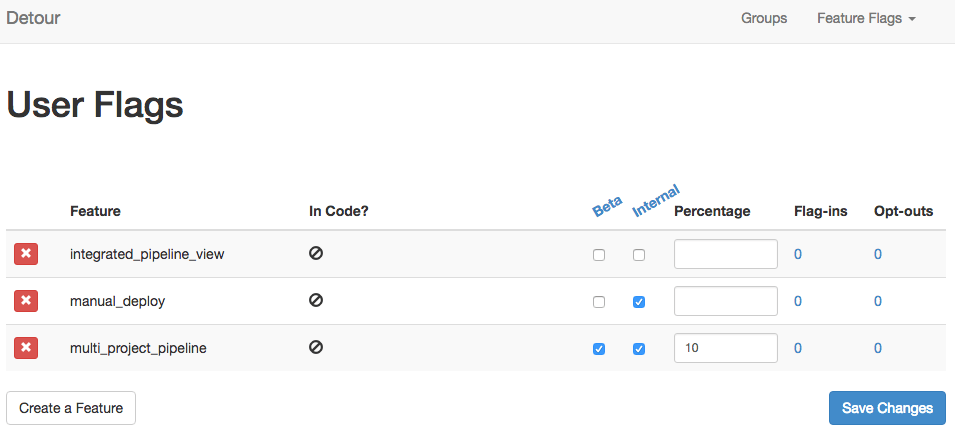Screen dimensions: 955x434
Task: Uncheck Internal for manual_deploy
Action: (639, 302)
